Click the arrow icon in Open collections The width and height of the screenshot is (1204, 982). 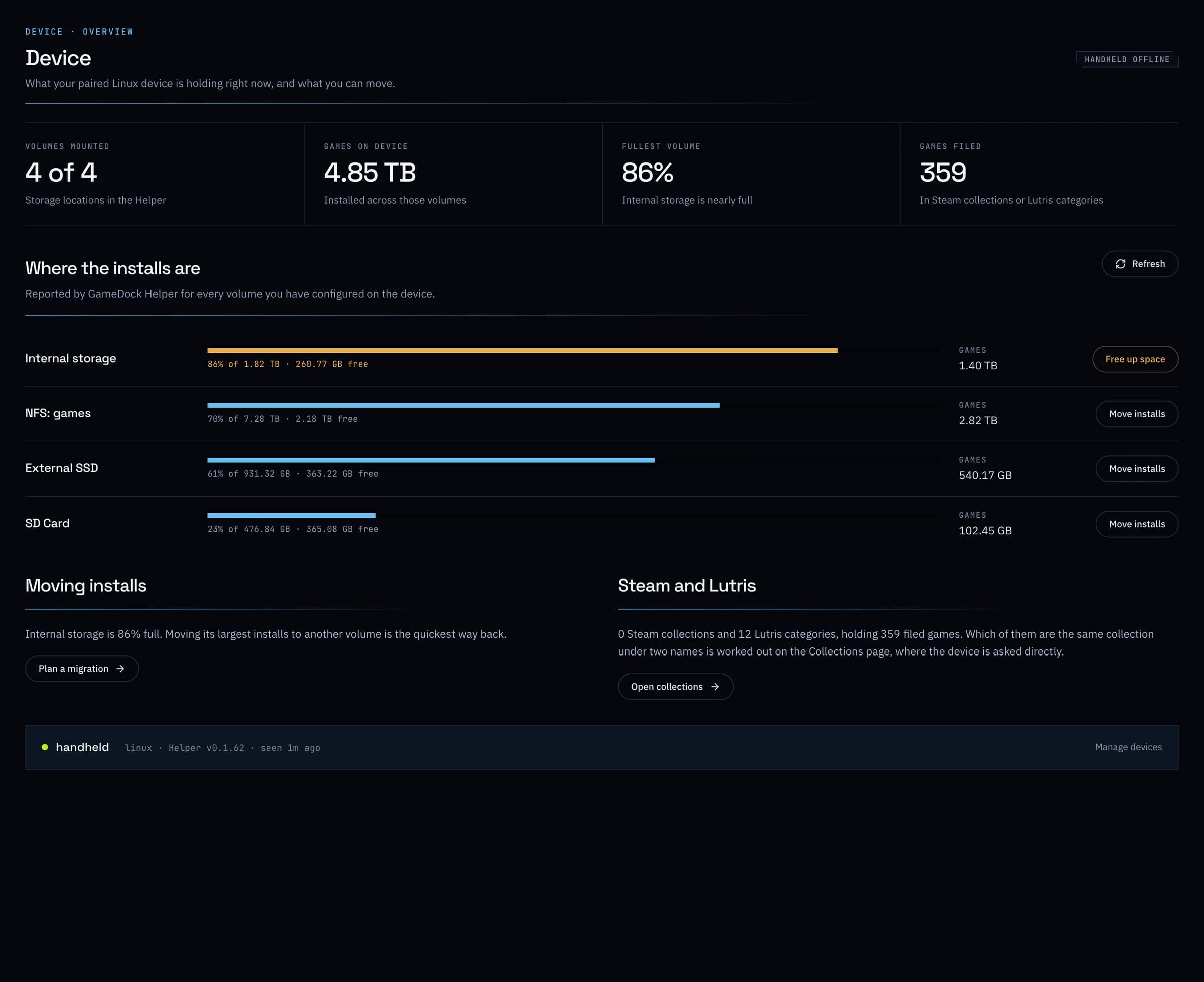715,687
